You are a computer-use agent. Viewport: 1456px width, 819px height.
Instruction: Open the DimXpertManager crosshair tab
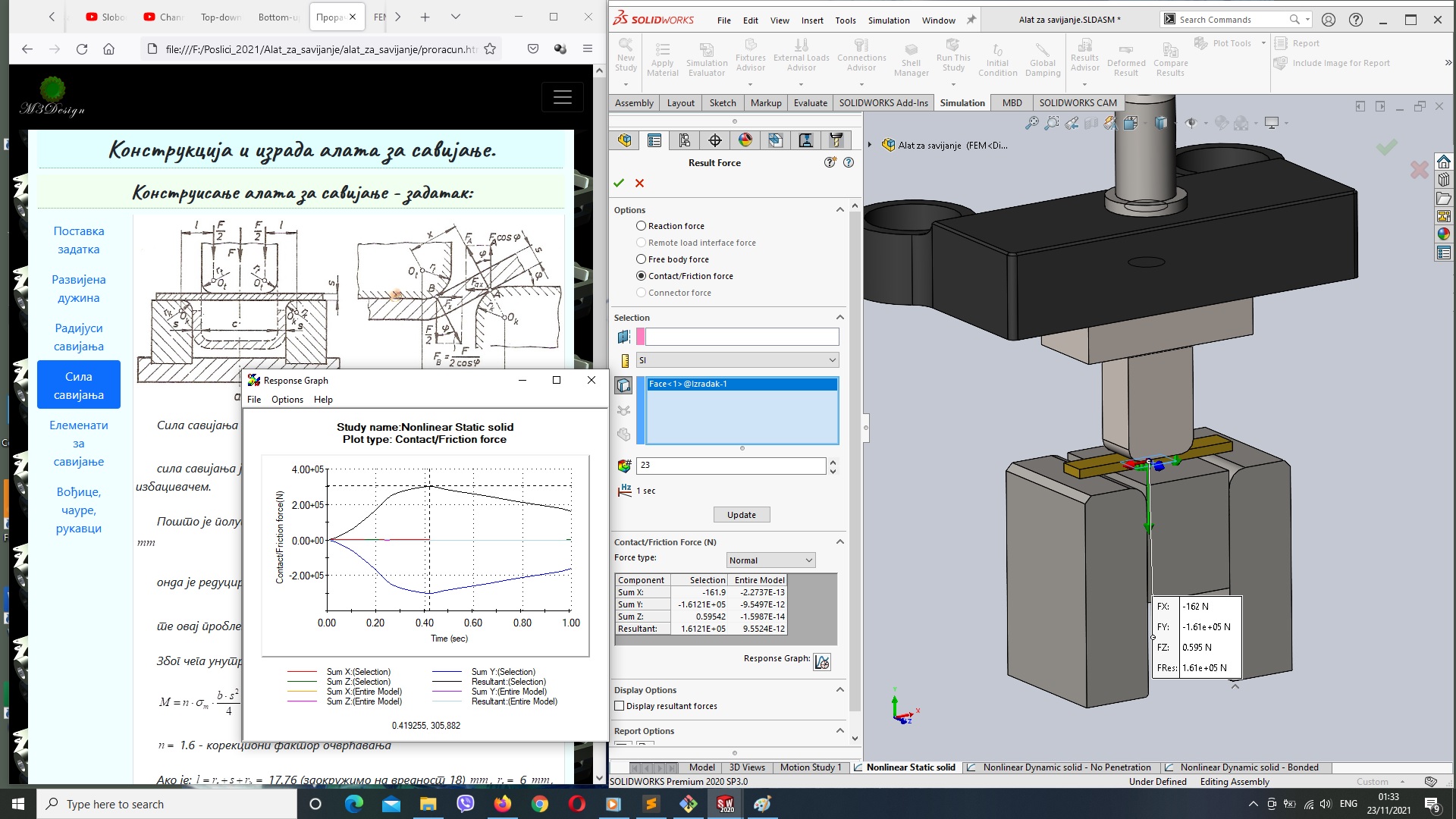715,140
